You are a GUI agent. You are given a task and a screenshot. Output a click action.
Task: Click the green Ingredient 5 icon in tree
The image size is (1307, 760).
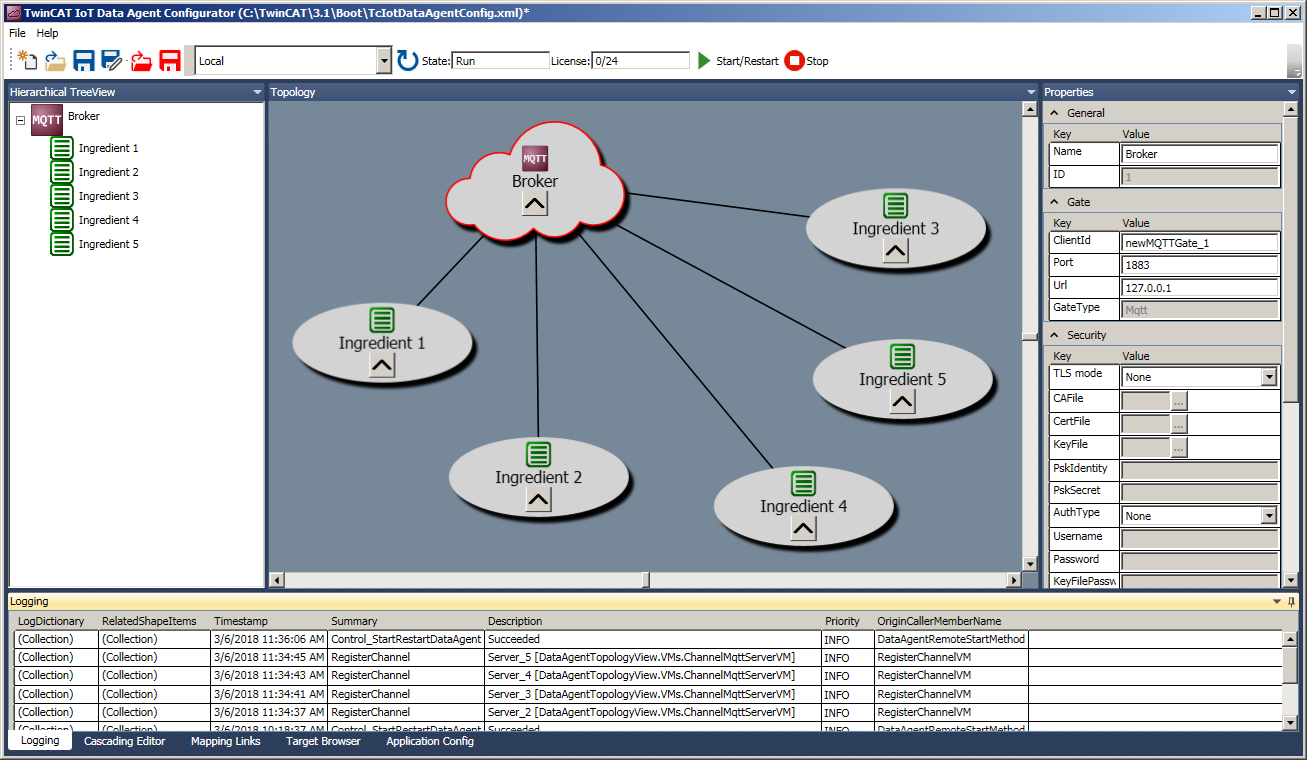62,244
